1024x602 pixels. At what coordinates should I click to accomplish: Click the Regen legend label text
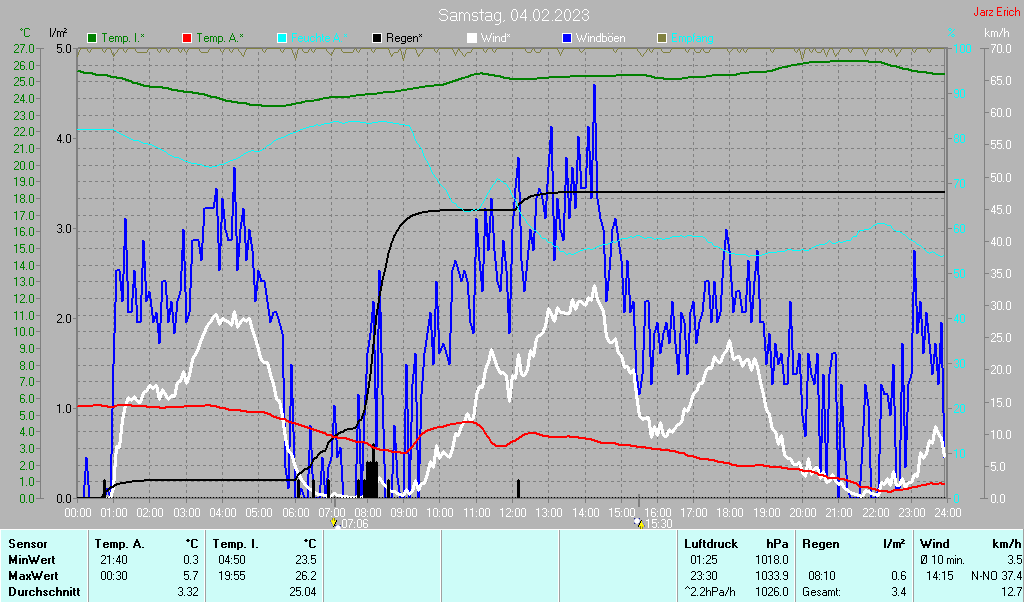(404, 38)
